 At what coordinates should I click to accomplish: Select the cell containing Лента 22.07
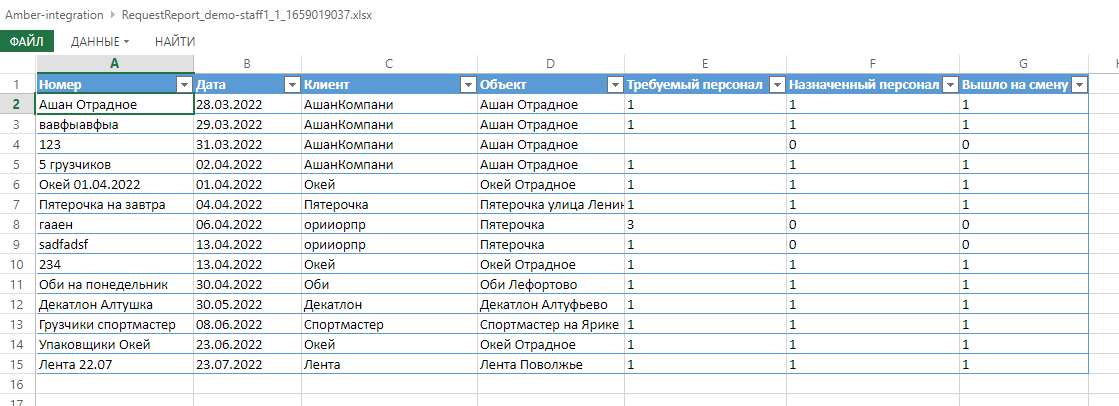coord(113,365)
